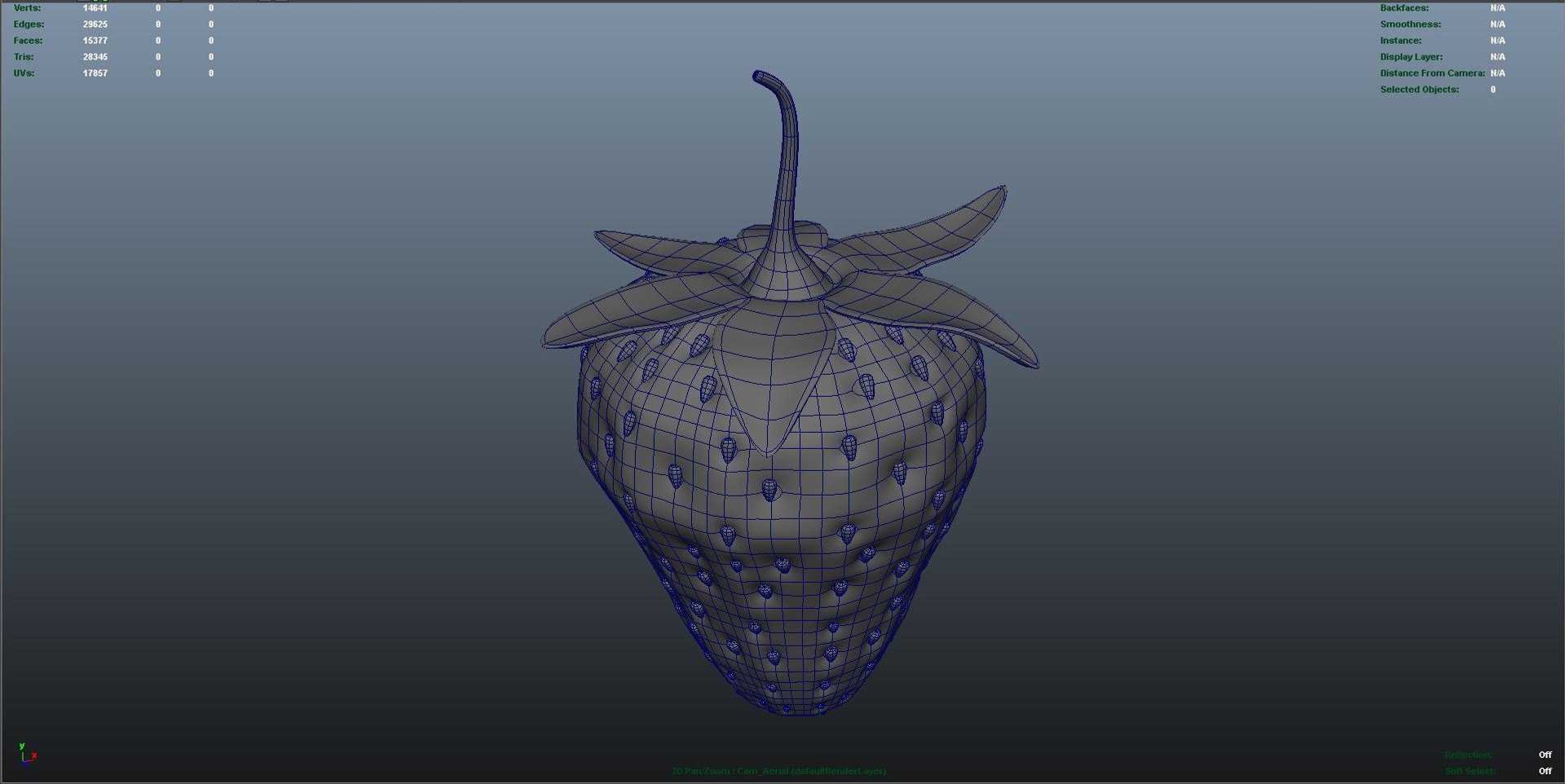The width and height of the screenshot is (1565, 784).
Task: Click the 'Soft Select:' HUD label
Action: [x=1470, y=771]
